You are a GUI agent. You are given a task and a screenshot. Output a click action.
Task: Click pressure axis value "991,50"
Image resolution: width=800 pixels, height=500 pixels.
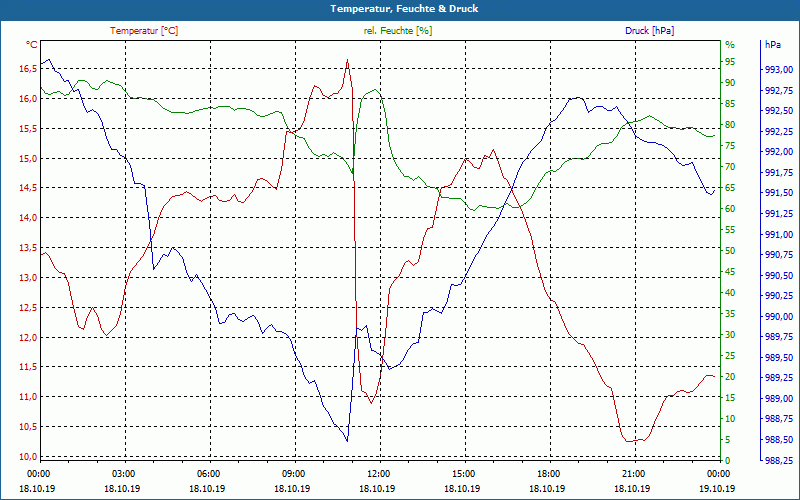click(x=779, y=193)
